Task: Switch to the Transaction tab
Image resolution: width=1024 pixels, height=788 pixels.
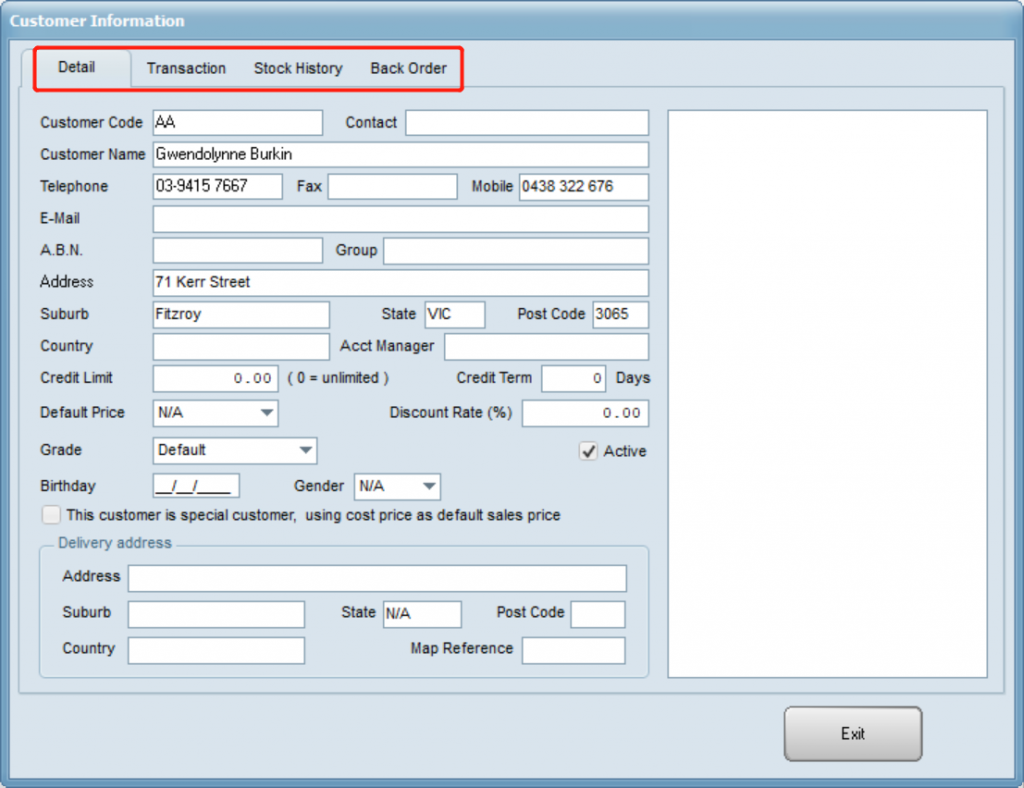Action: coord(186,68)
